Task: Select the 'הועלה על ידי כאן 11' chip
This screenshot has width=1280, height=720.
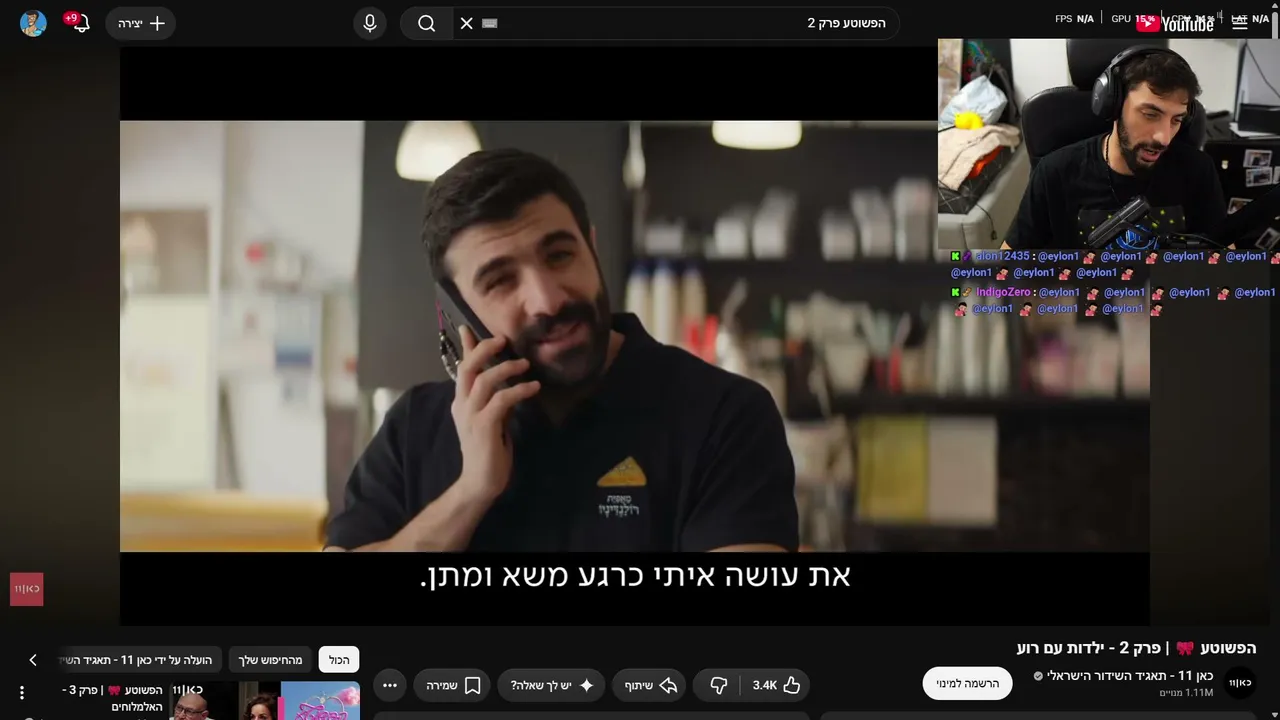Action: [140, 660]
